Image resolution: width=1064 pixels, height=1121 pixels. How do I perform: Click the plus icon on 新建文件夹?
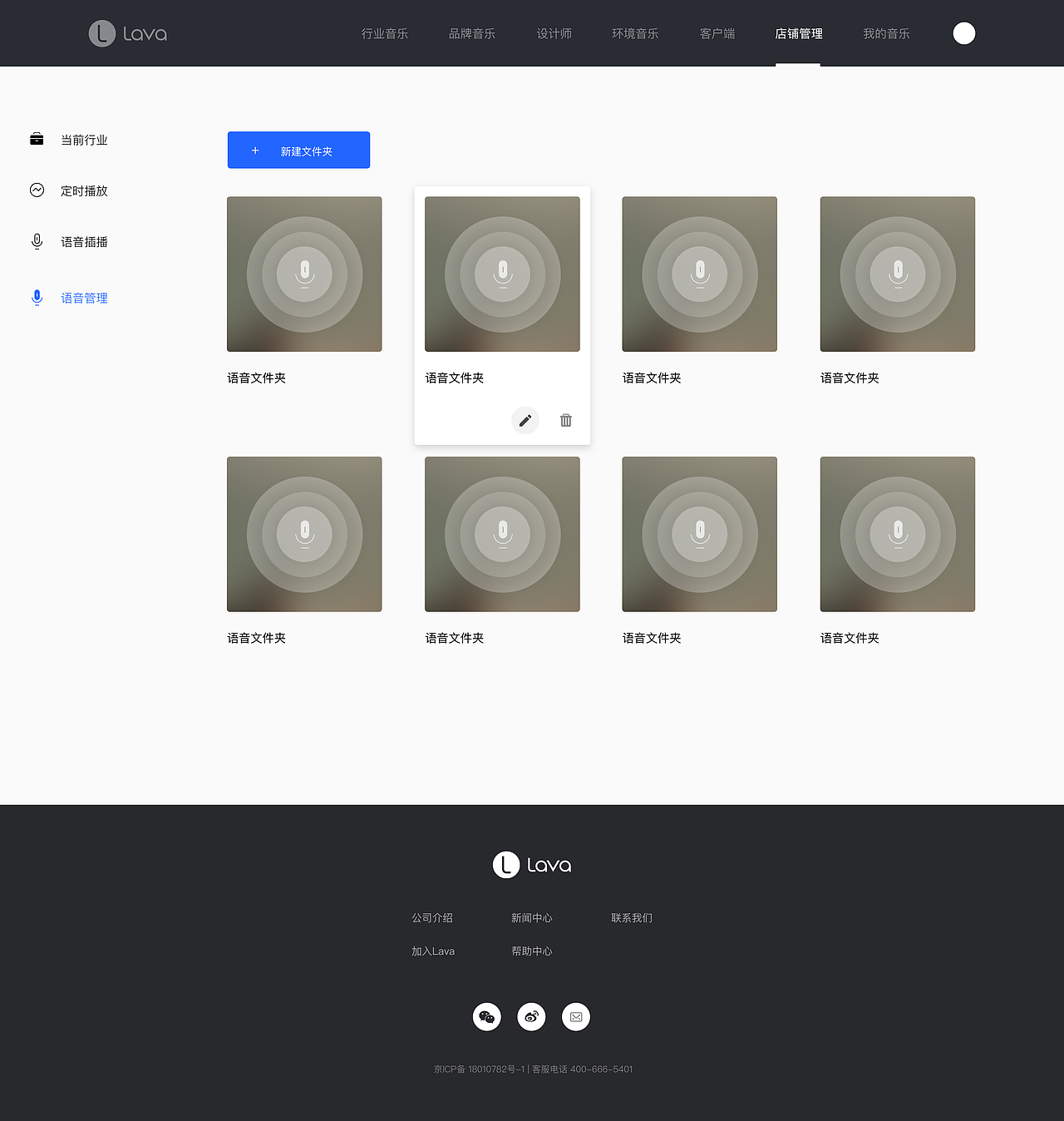point(255,151)
